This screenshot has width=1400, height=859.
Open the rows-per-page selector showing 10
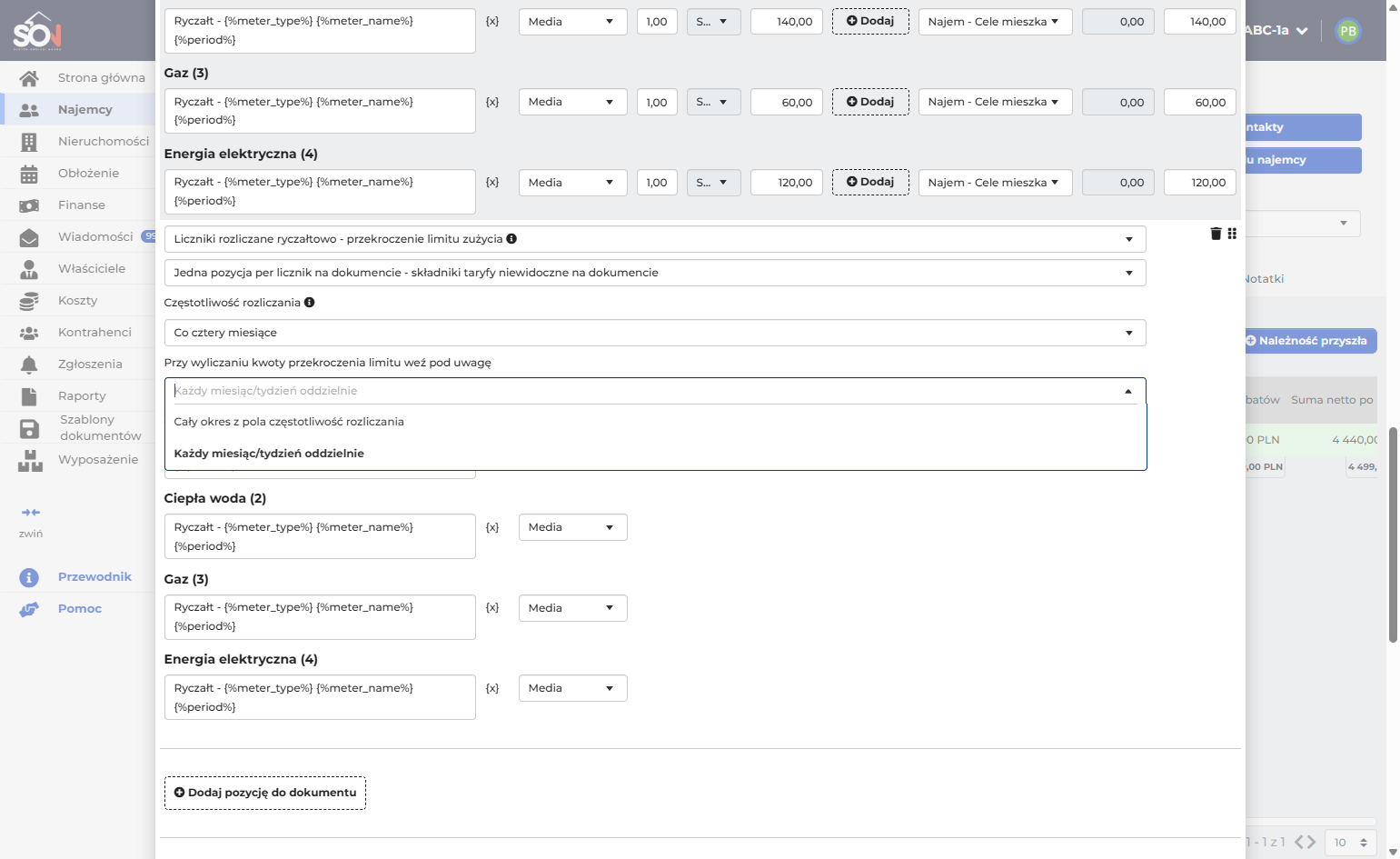point(1350,843)
